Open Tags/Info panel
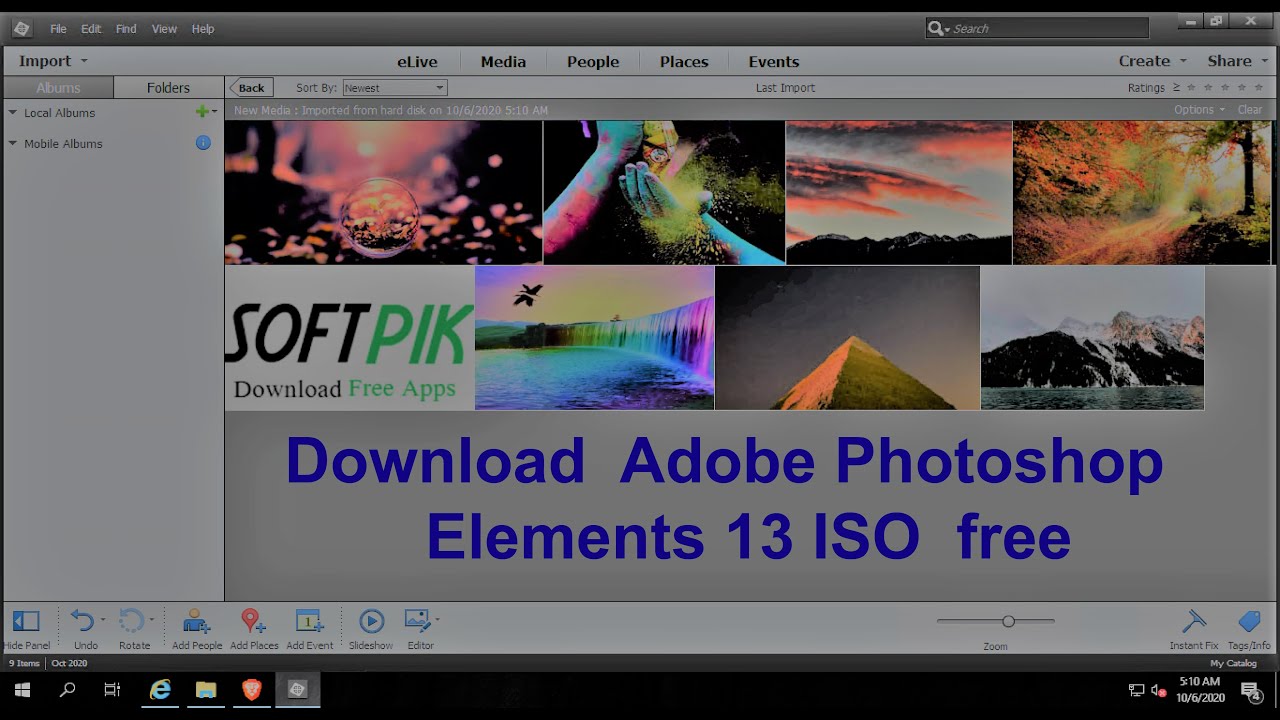The image size is (1280, 720). pyautogui.click(x=1249, y=622)
